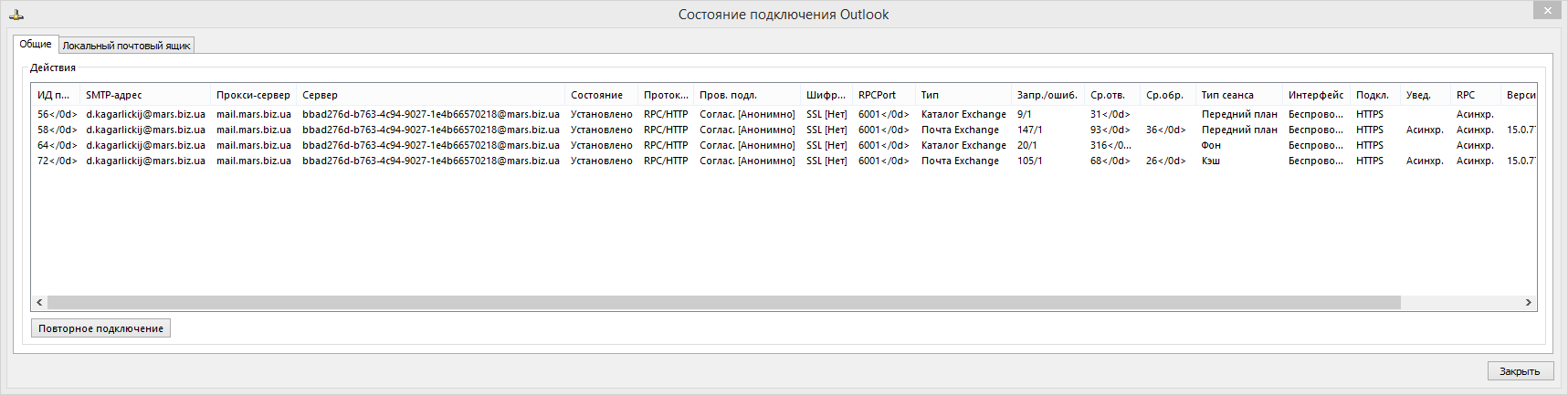The width and height of the screenshot is (1568, 395).
Task: Sort by the Прокси-сервер column header
Action: 253,95
